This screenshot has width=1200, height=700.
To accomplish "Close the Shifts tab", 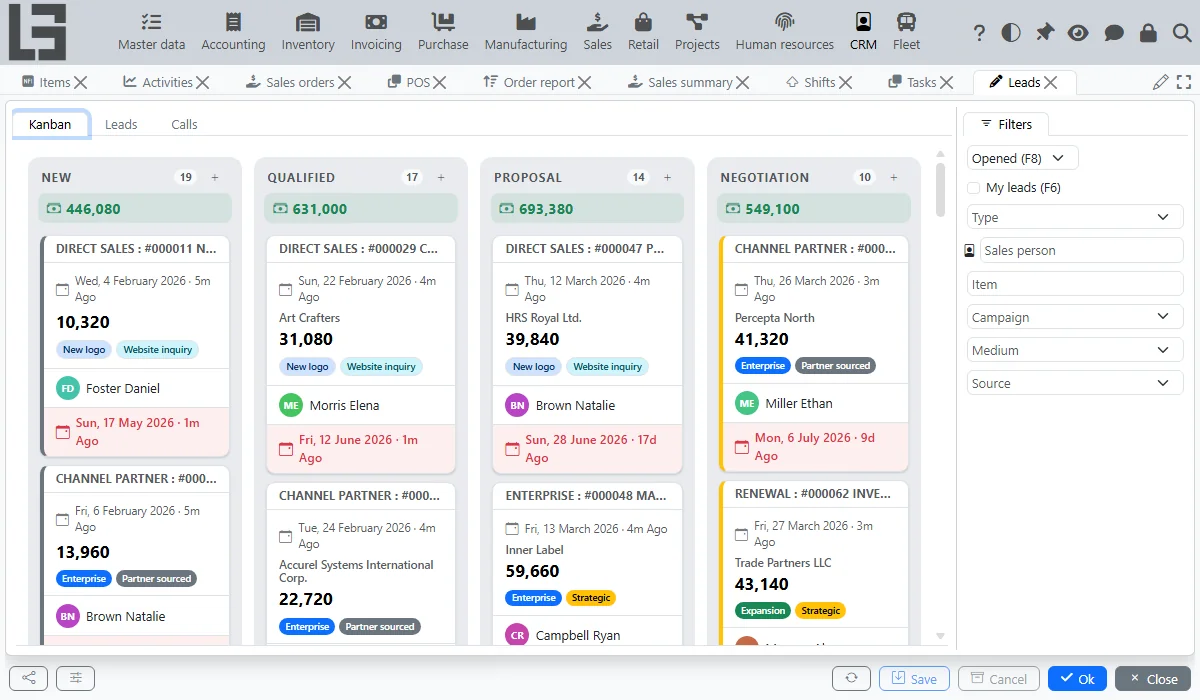I will coord(846,82).
